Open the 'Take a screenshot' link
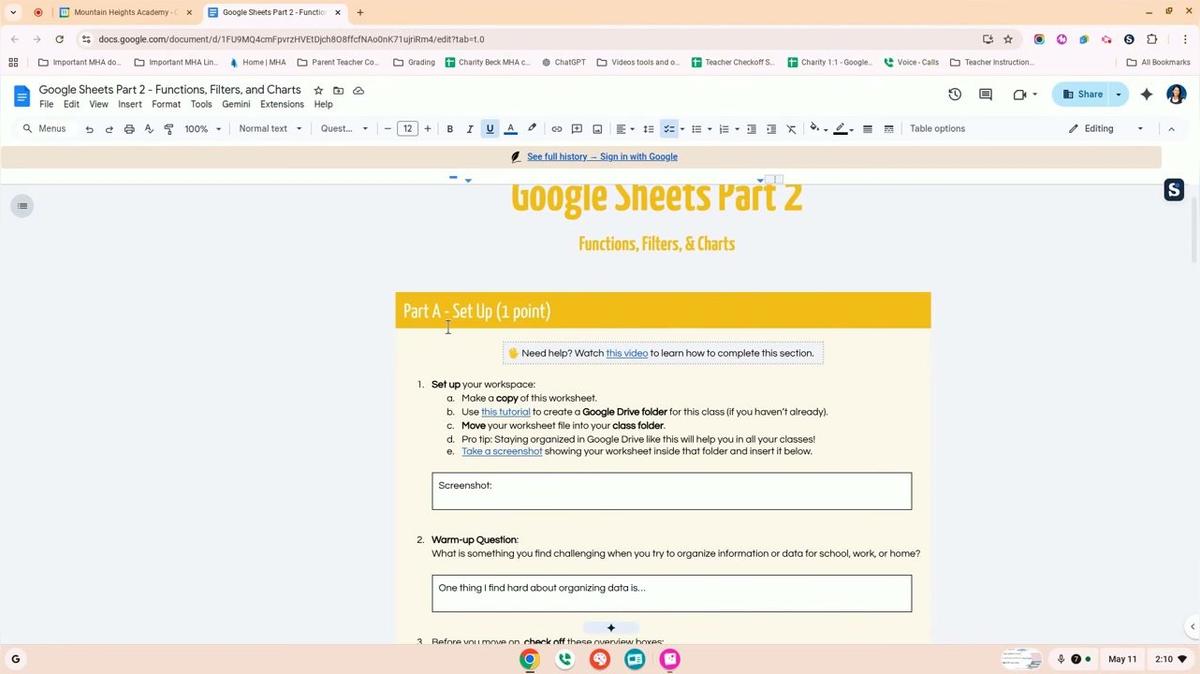The width and height of the screenshot is (1200, 674). [x=502, y=451]
